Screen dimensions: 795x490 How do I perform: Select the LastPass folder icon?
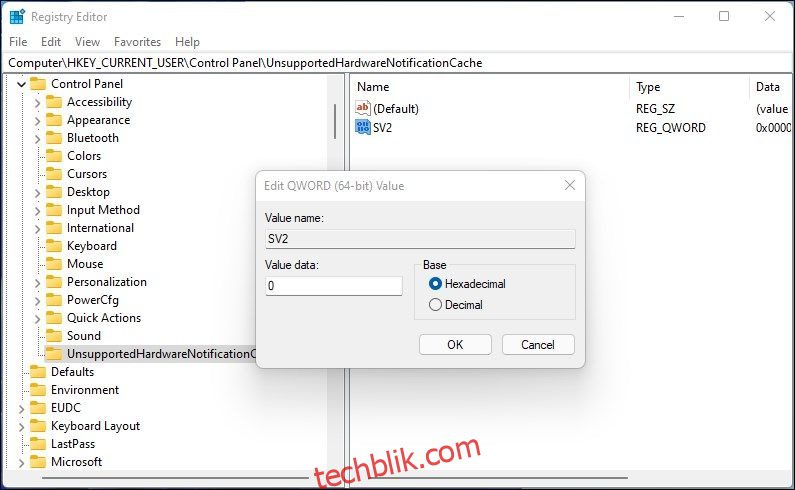[x=38, y=444]
